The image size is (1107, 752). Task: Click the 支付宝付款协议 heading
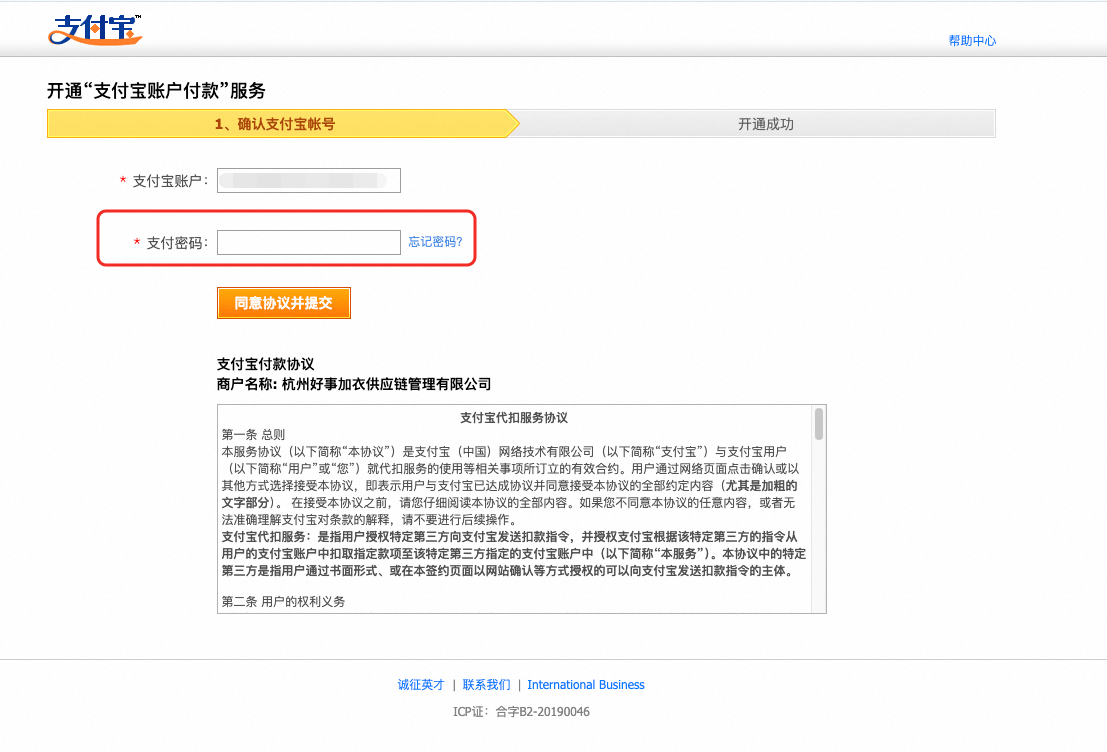(265, 364)
